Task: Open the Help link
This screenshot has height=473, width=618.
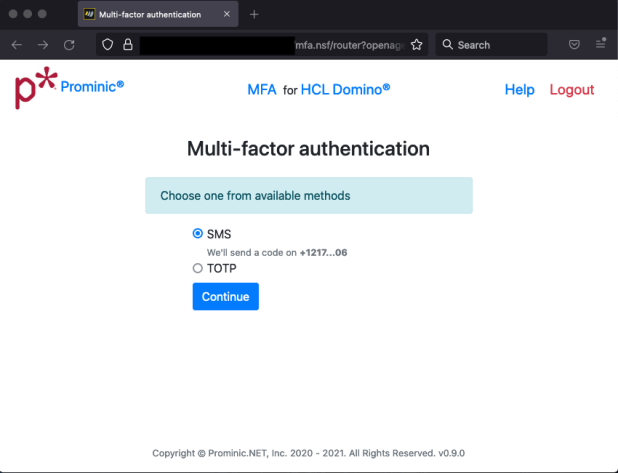Action: [x=519, y=89]
